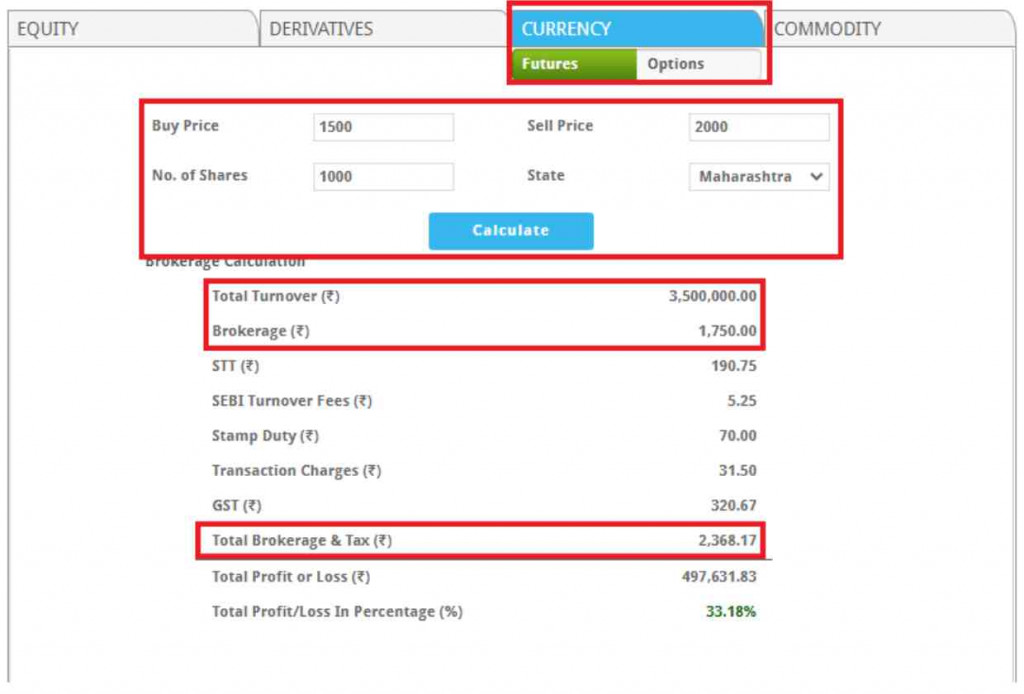
Task: Open the DERIVATIVES tab
Action: [322, 29]
